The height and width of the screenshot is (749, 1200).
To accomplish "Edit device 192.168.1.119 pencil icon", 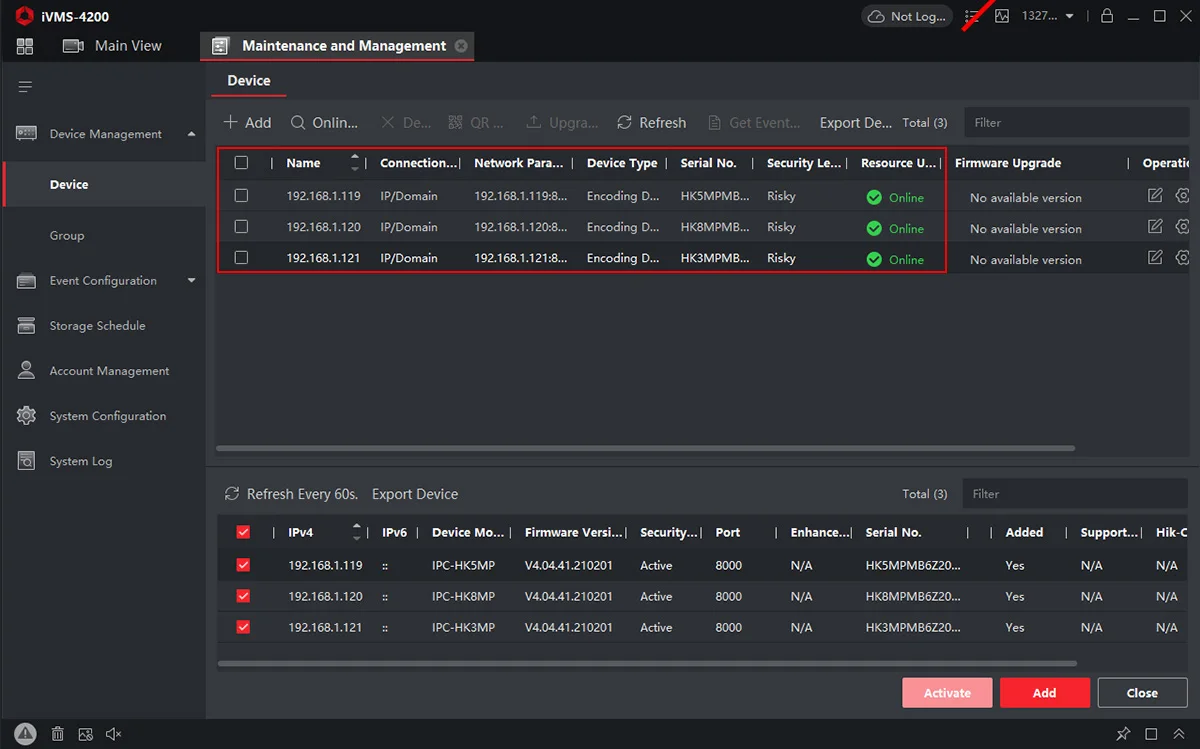I will 1155,196.
